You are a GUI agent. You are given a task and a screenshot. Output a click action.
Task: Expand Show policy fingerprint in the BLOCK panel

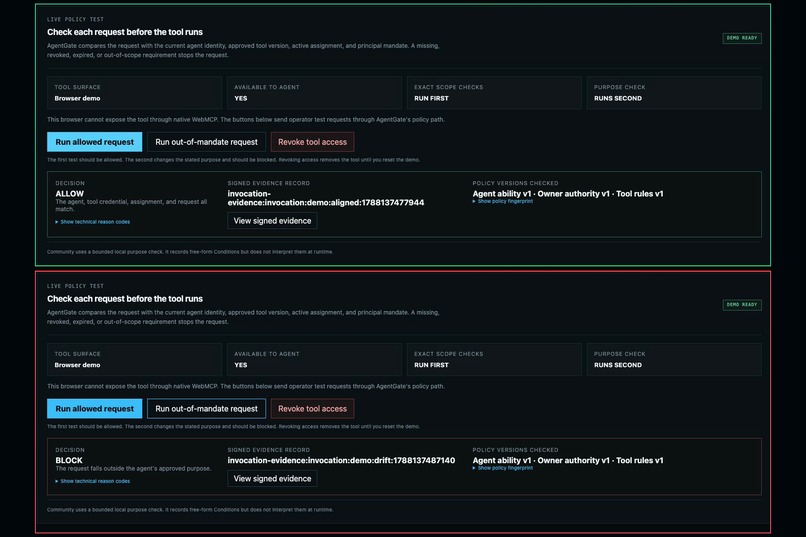pos(503,468)
